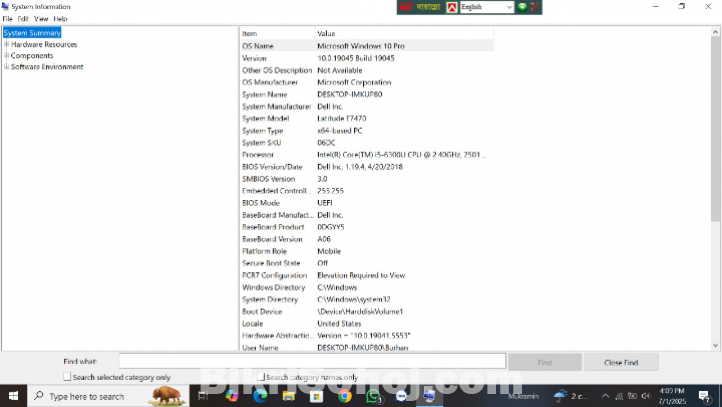Open the Windows Start menu
Image resolution: width=722 pixels, height=407 pixels.
(x=13, y=396)
